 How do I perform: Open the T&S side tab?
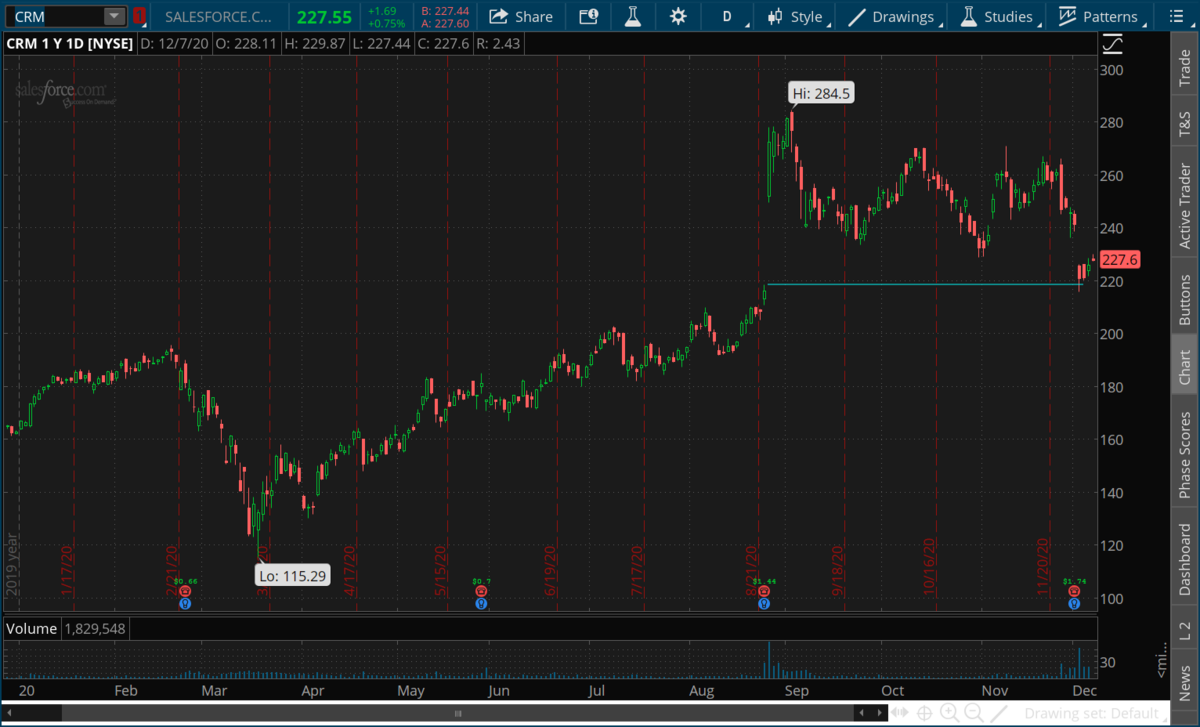pos(1185,124)
